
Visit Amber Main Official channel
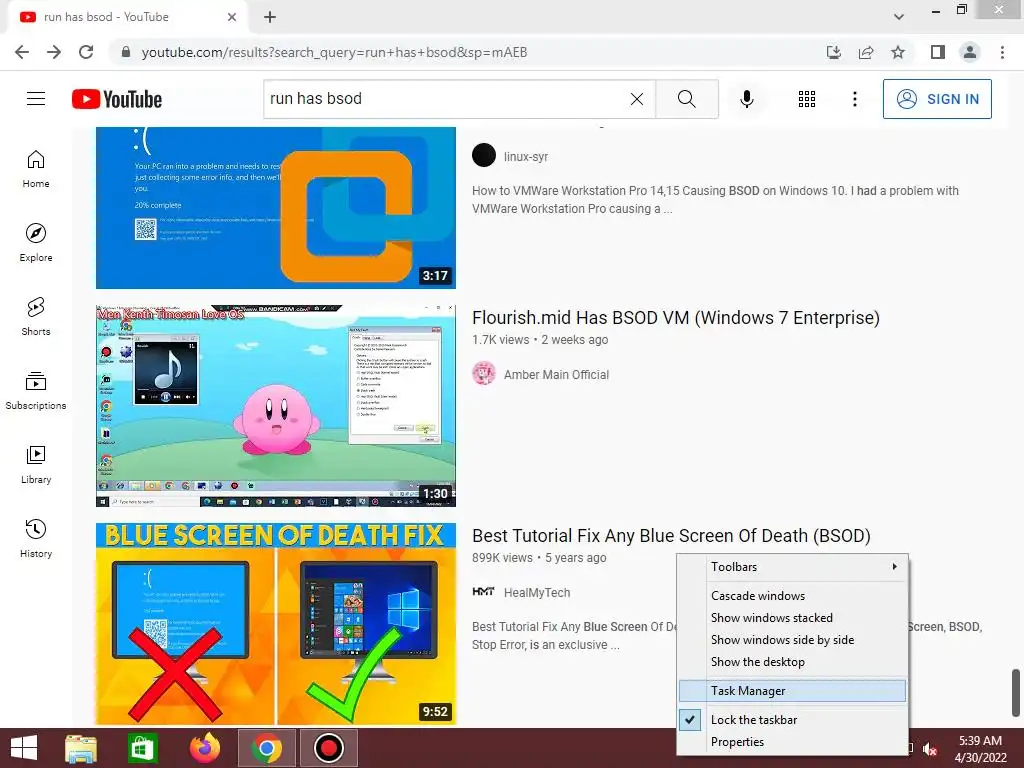556,374
